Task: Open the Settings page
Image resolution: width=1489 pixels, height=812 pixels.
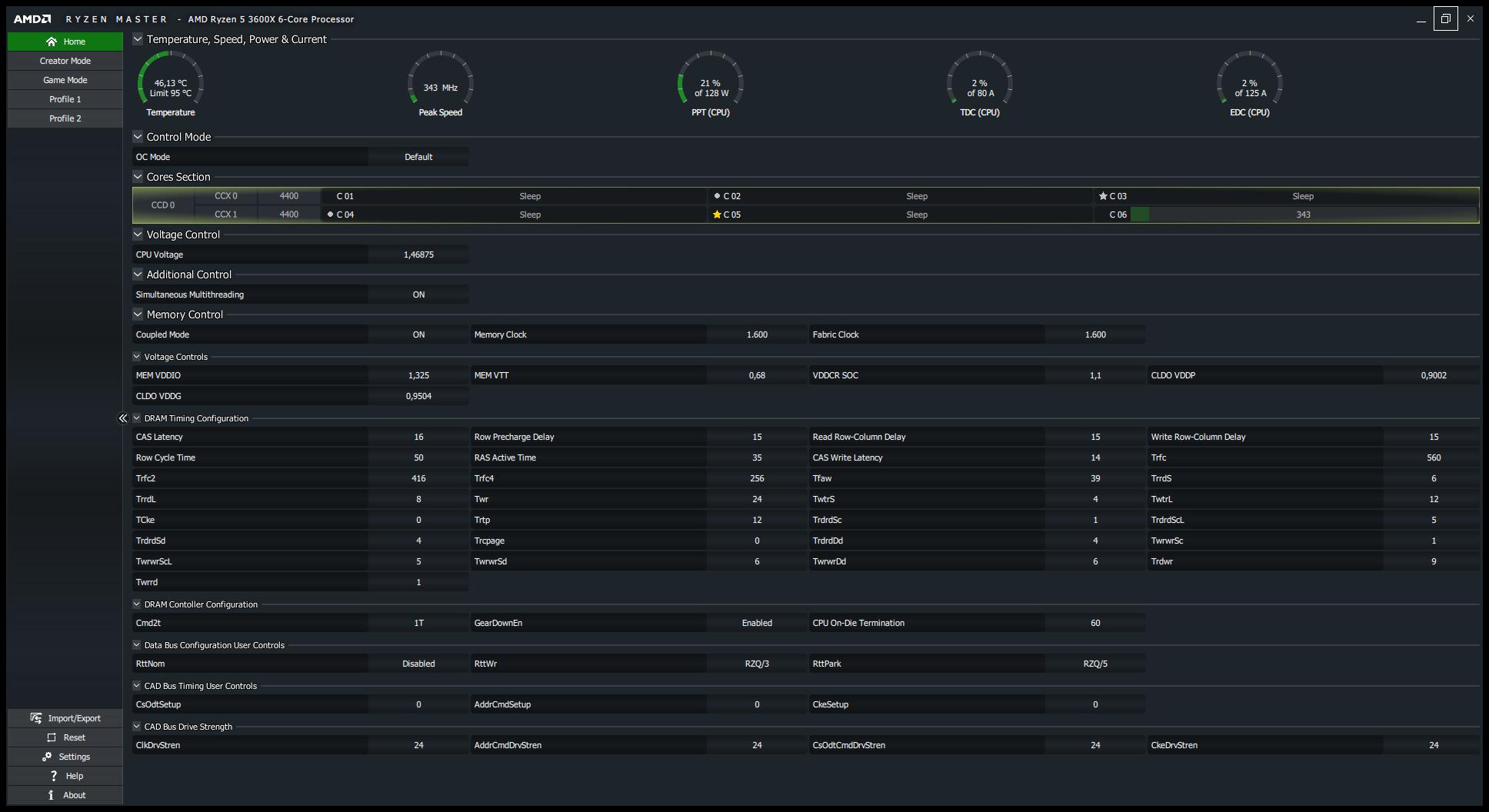Action: click(65, 757)
